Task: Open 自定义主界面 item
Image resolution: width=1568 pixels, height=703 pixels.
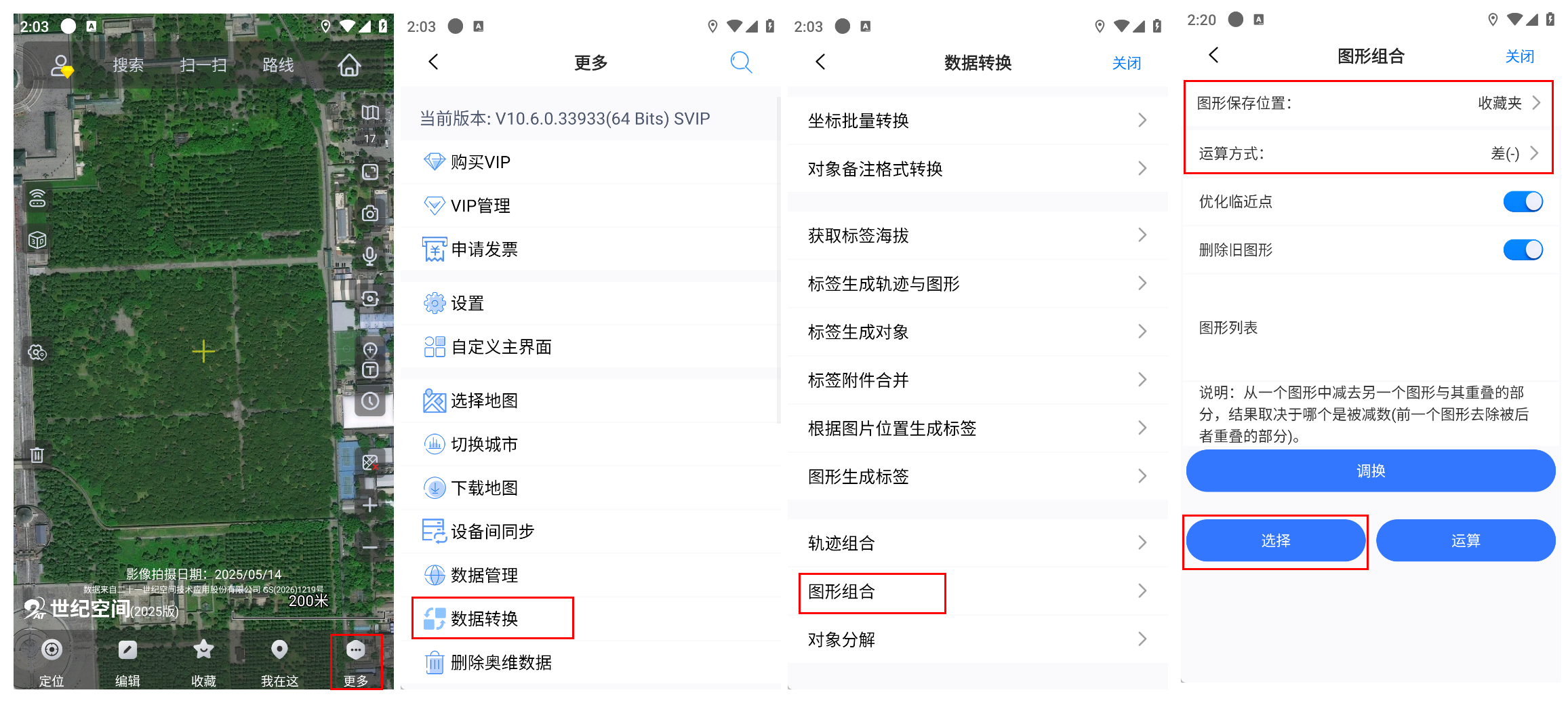Action: point(590,346)
